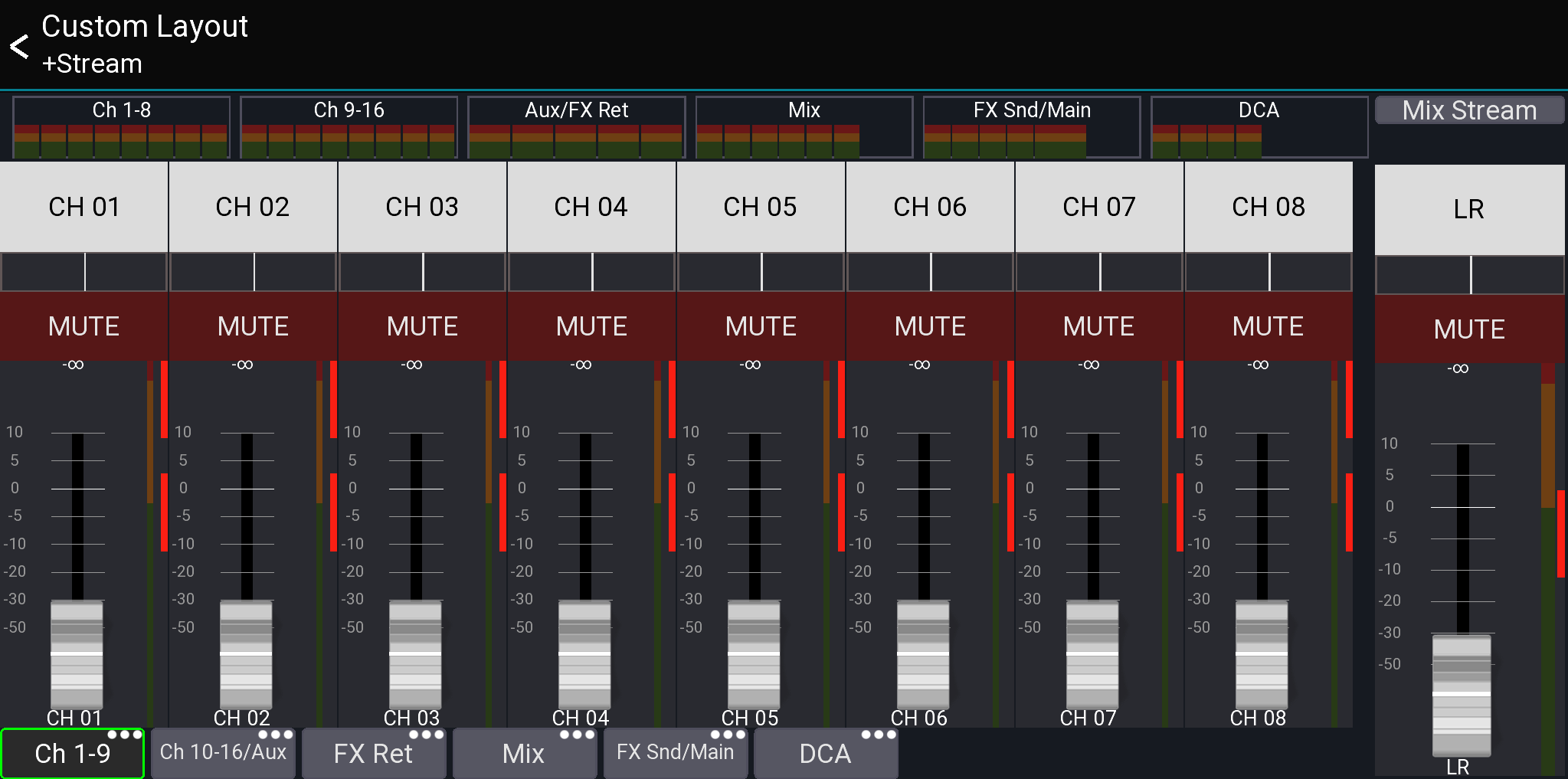Toggle mute on the LR master
1568x779 pixels.
coord(1468,329)
